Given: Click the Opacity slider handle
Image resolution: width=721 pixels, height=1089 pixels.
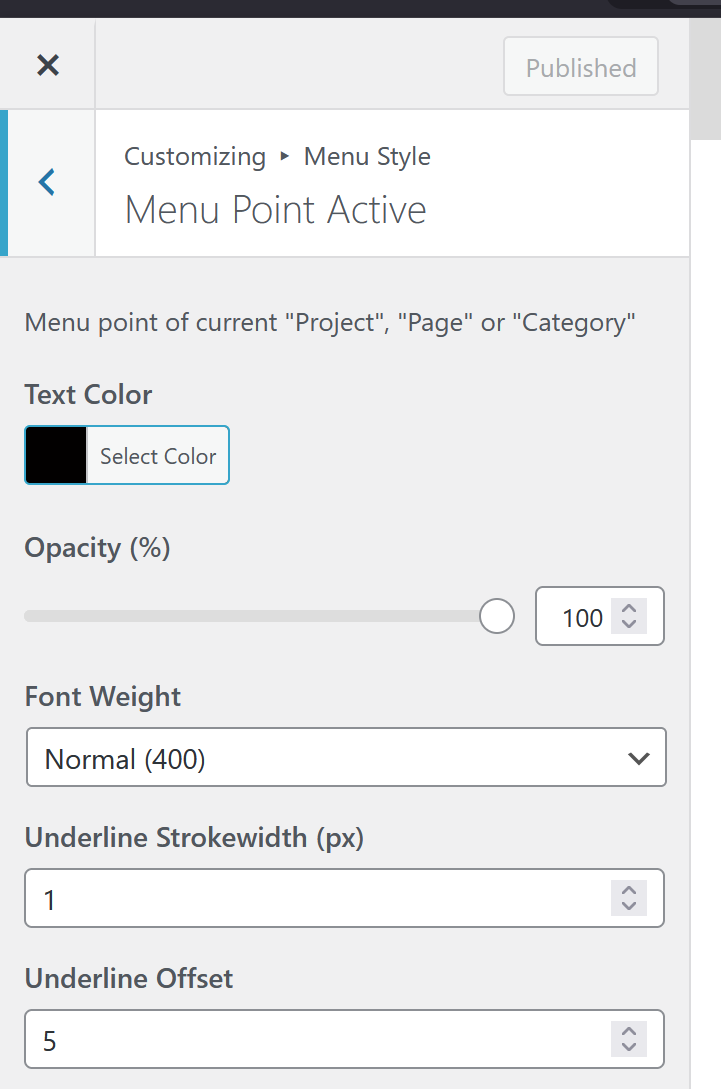Looking at the screenshot, I should (496, 617).
